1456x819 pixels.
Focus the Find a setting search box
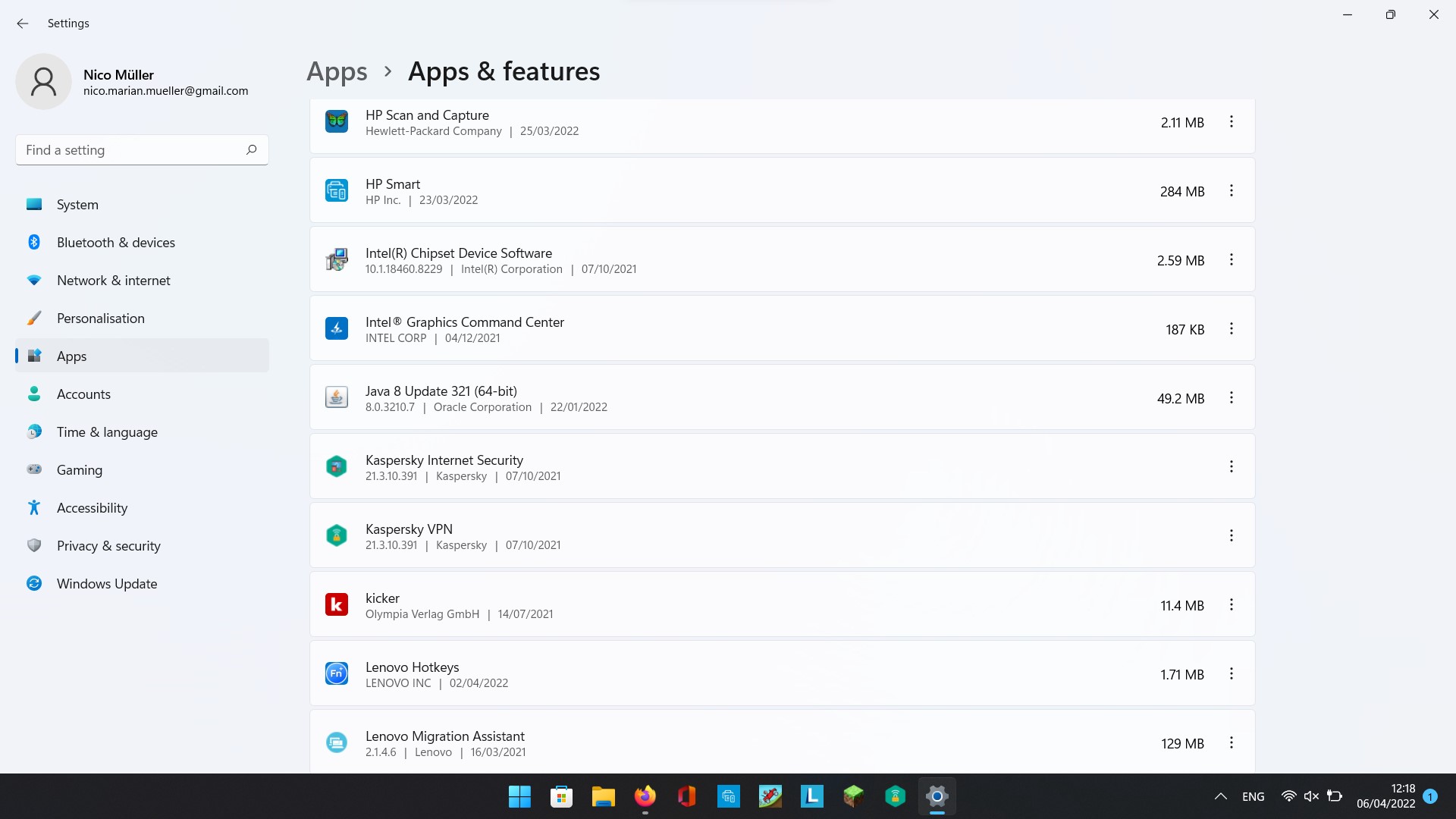point(129,150)
